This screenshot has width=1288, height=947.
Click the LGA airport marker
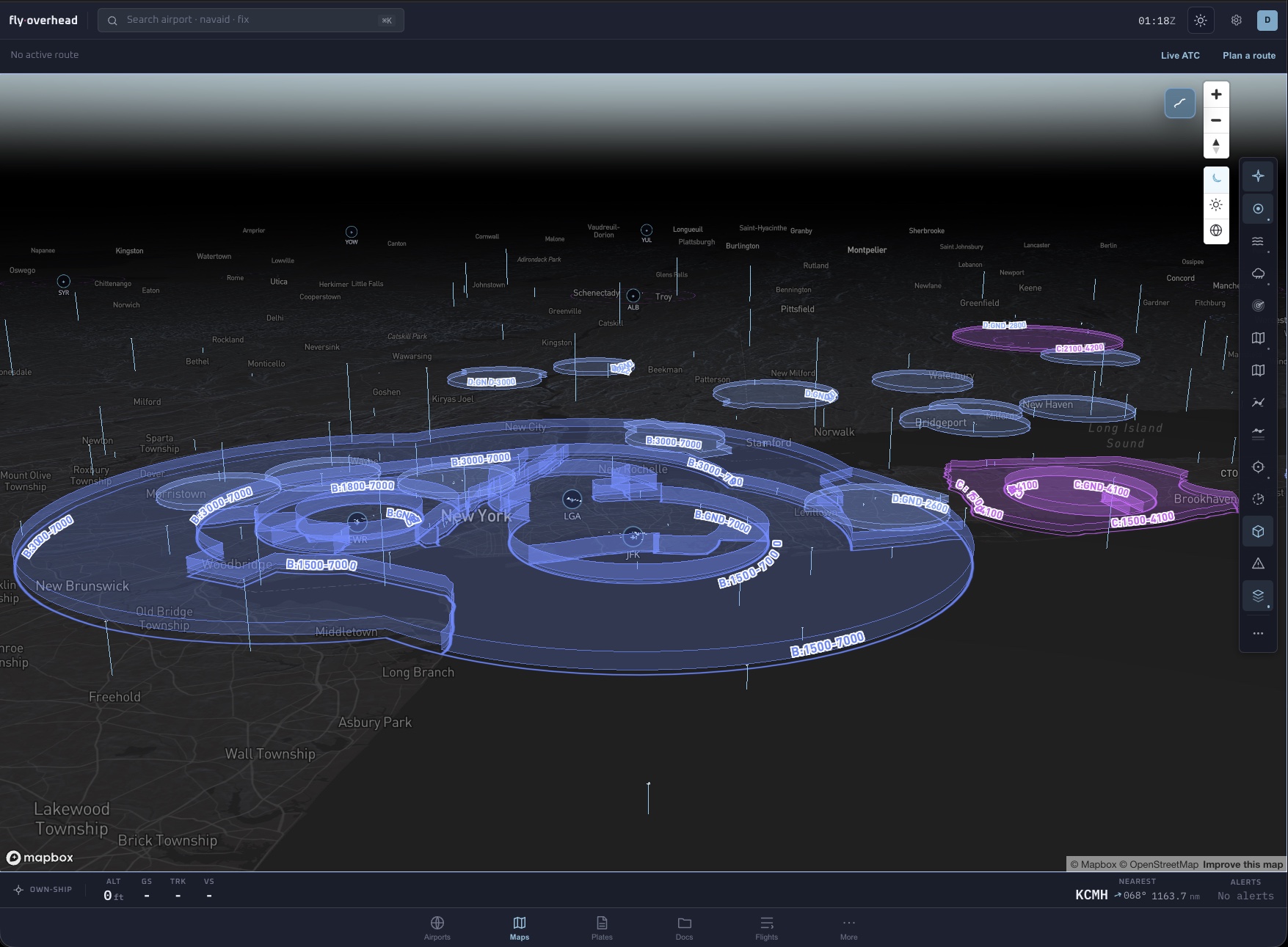click(x=572, y=500)
